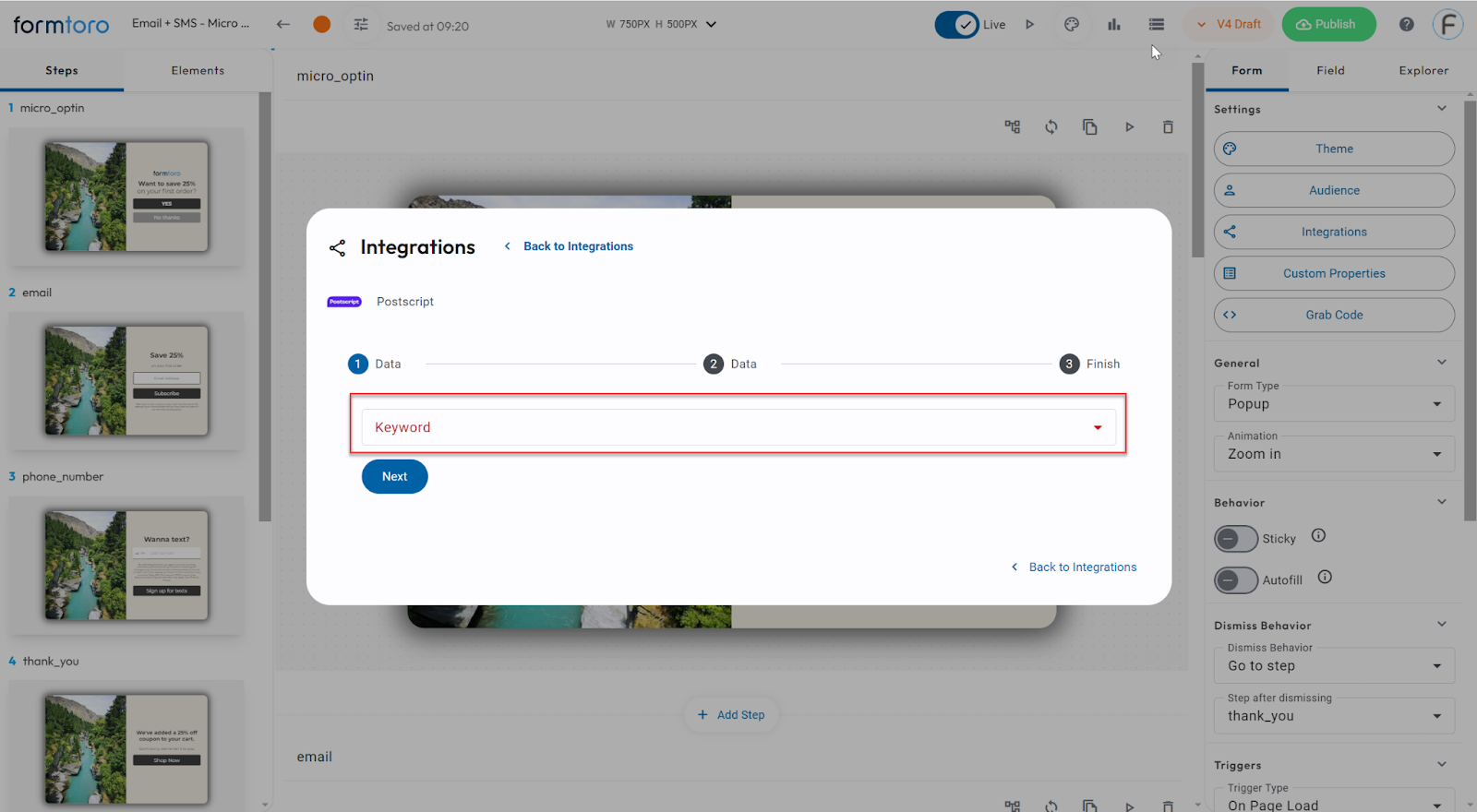The image size is (1477, 812).
Task: Switch to the Steps tab
Action: 62,71
